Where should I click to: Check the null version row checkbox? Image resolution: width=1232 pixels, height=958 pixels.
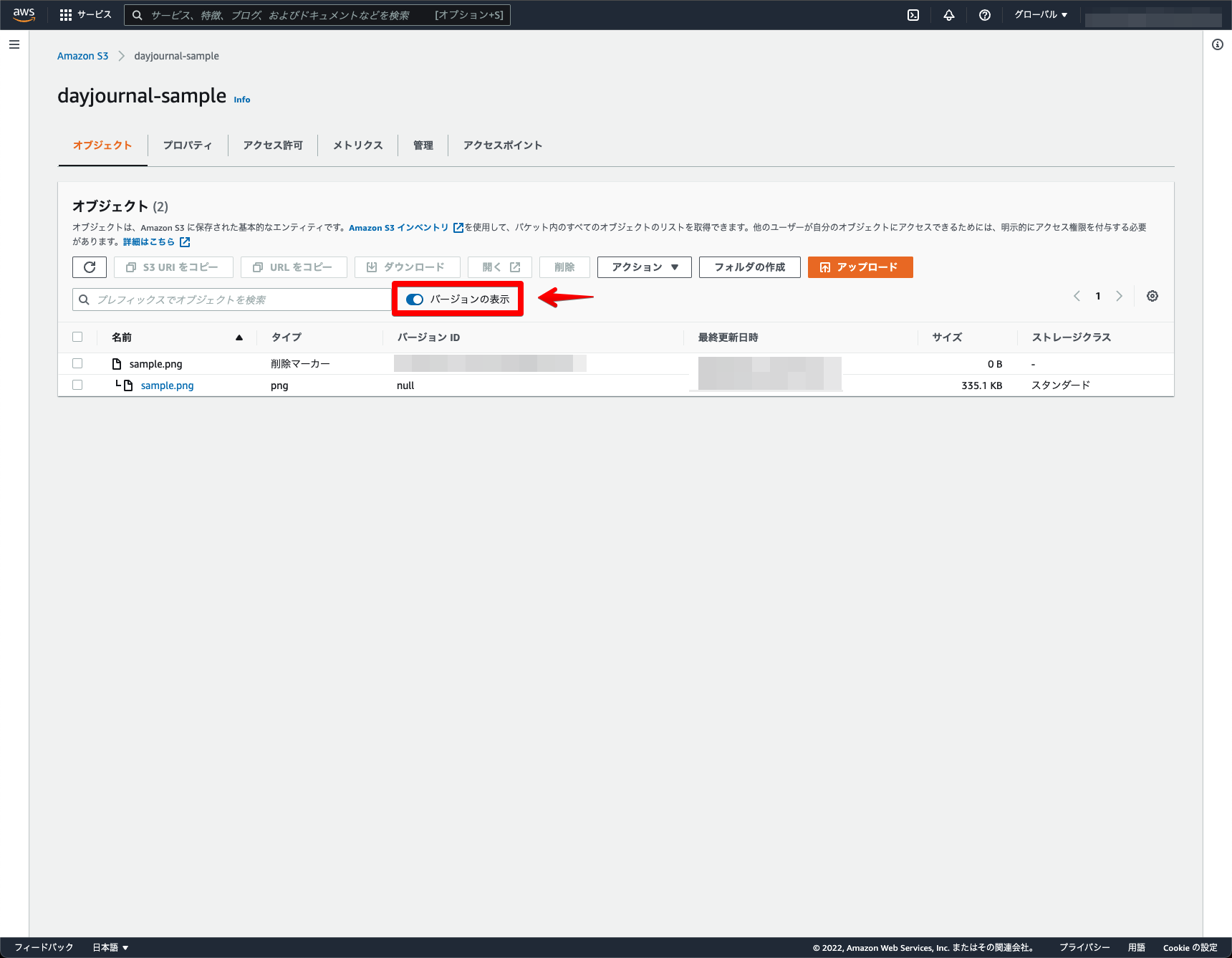tap(77, 385)
